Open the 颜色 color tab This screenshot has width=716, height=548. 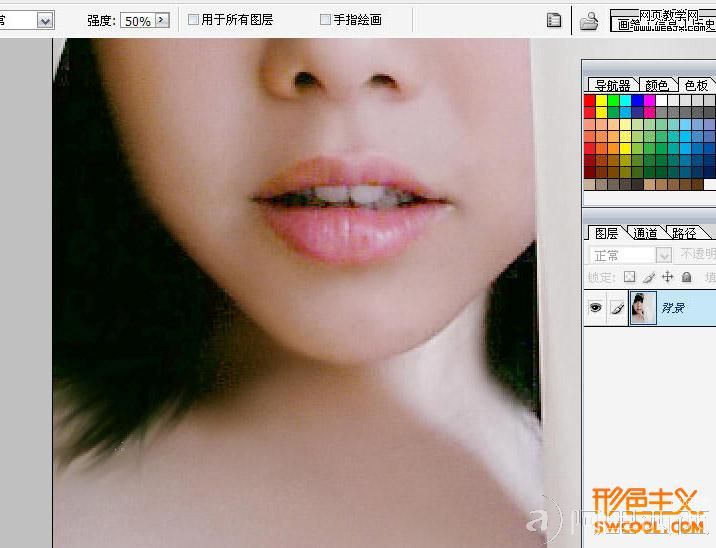coord(657,85)
